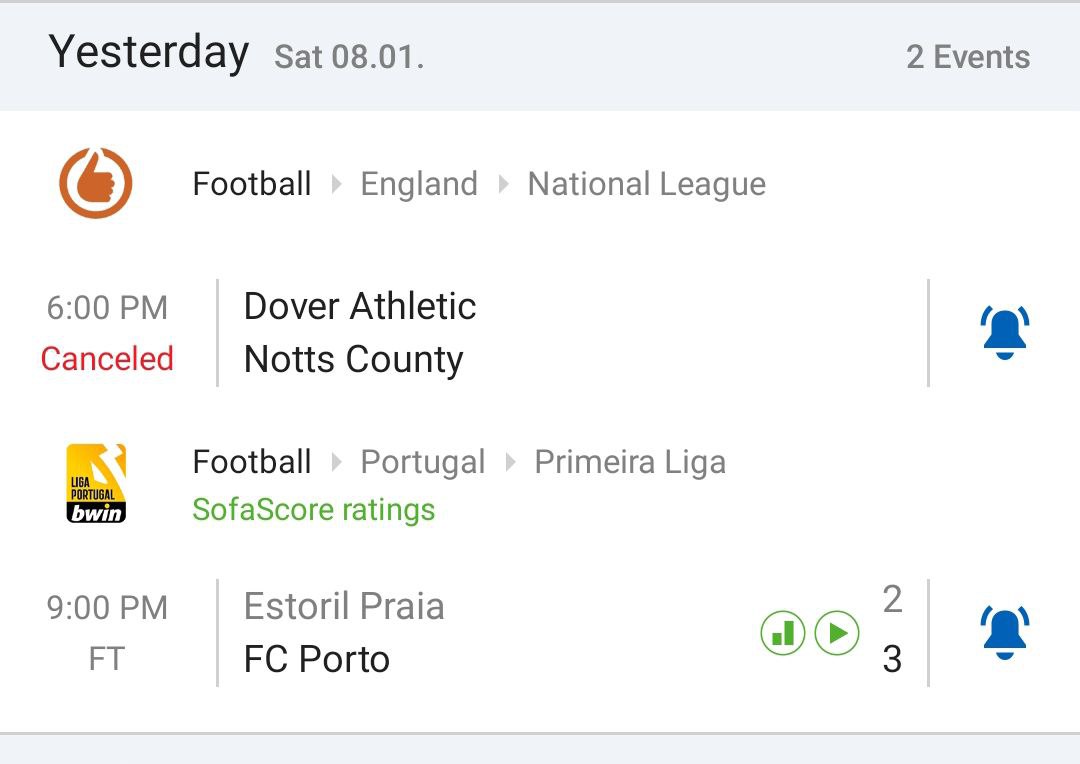1080x764 pixels.
Task: Open National League competition link
Action: click(646, 184)
